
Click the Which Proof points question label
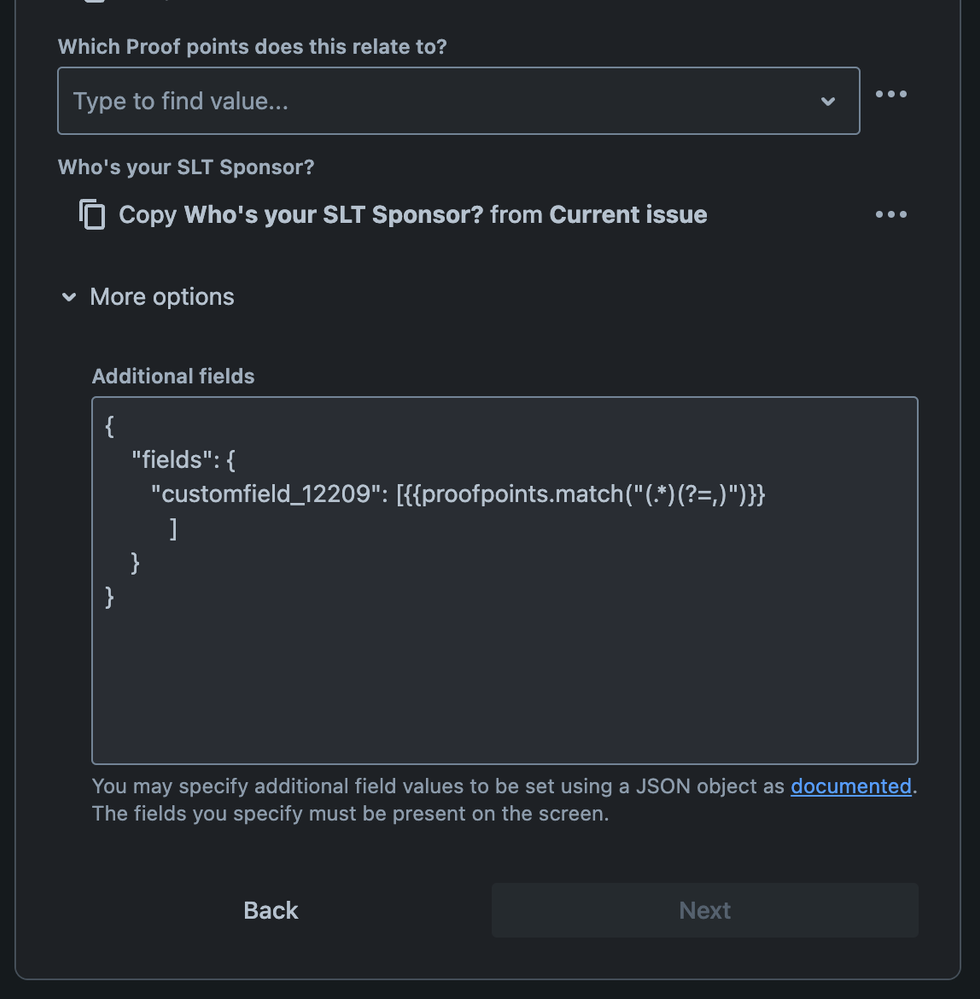click(x=252, y=47)
